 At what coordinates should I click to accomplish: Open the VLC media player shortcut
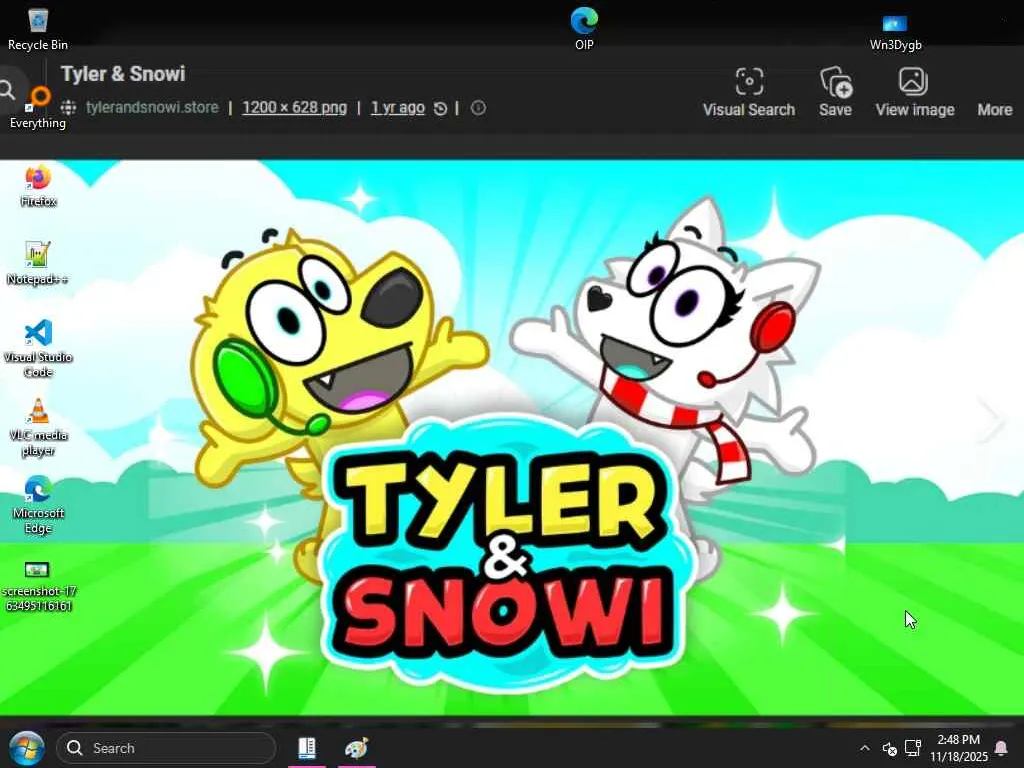38,426
